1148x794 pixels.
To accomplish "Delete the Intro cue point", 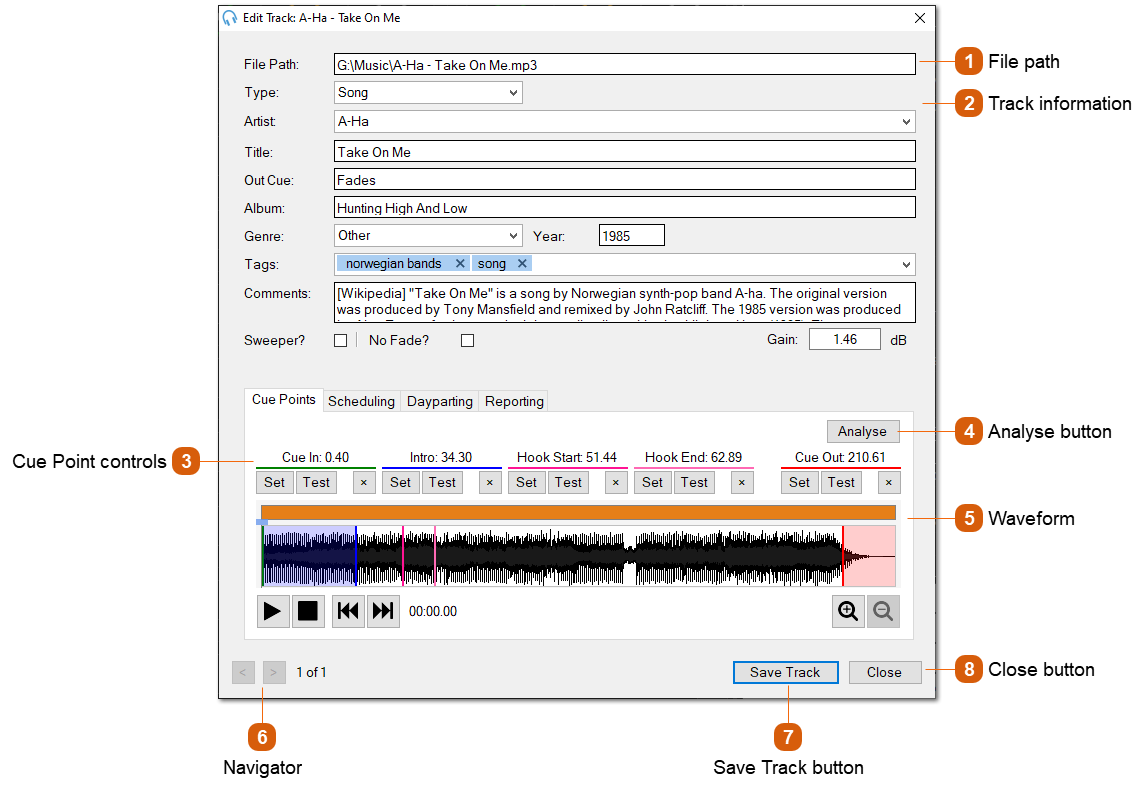I will [490, 482].
